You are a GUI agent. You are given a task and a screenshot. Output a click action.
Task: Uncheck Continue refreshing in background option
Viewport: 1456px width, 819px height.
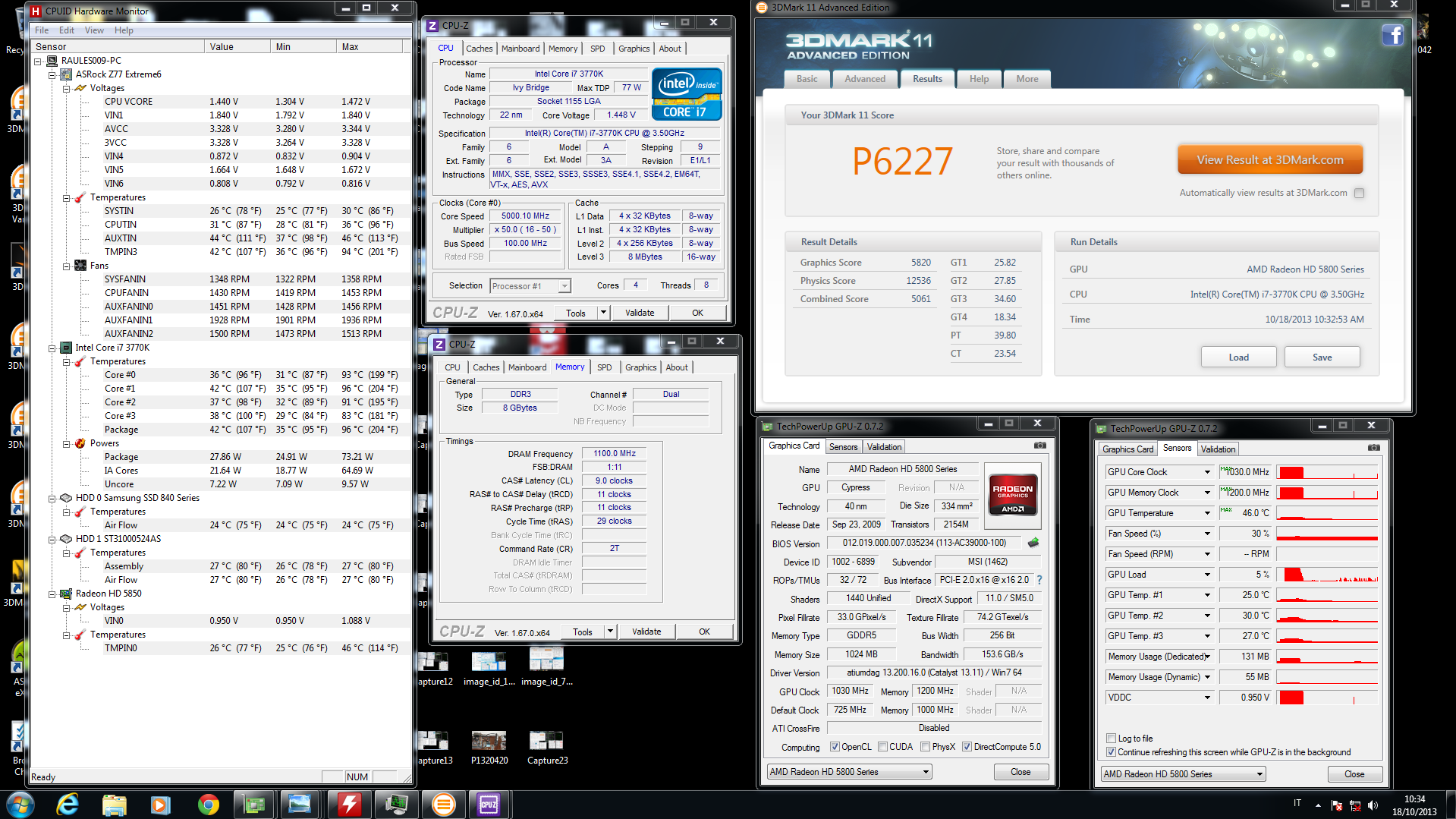(x=1111, y=752)
